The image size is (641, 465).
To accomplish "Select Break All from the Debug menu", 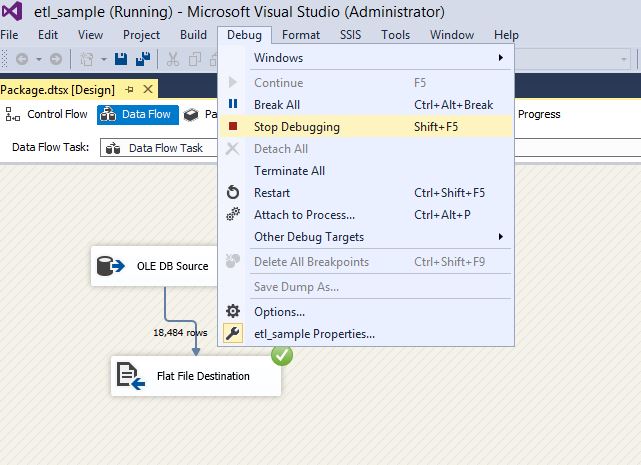I will [276, 105].
